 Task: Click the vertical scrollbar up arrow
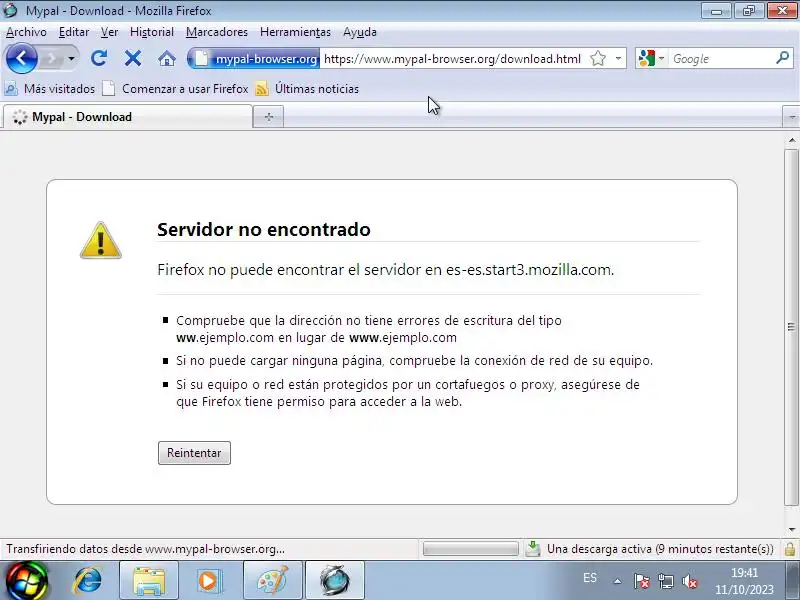click(x=792, y=140)
